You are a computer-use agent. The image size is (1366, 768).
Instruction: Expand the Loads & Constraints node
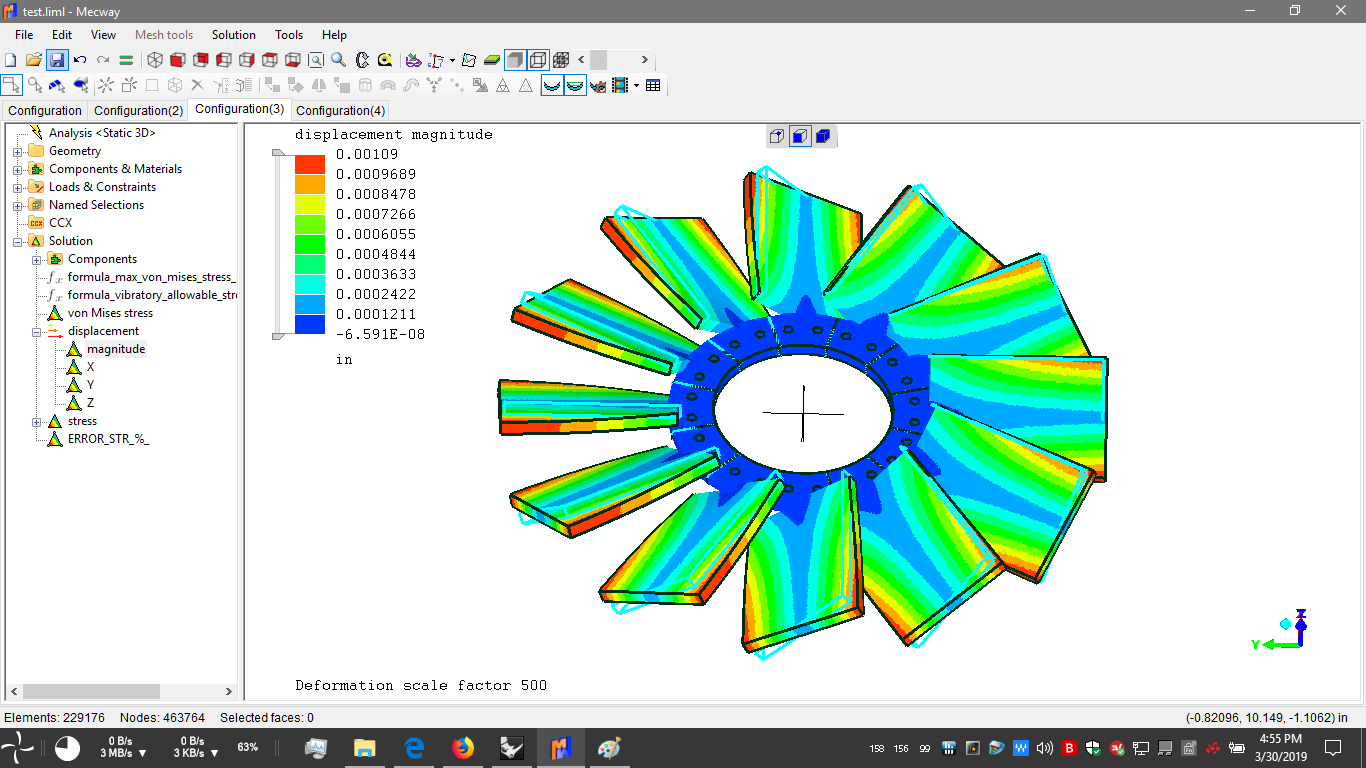coord(17,188)
